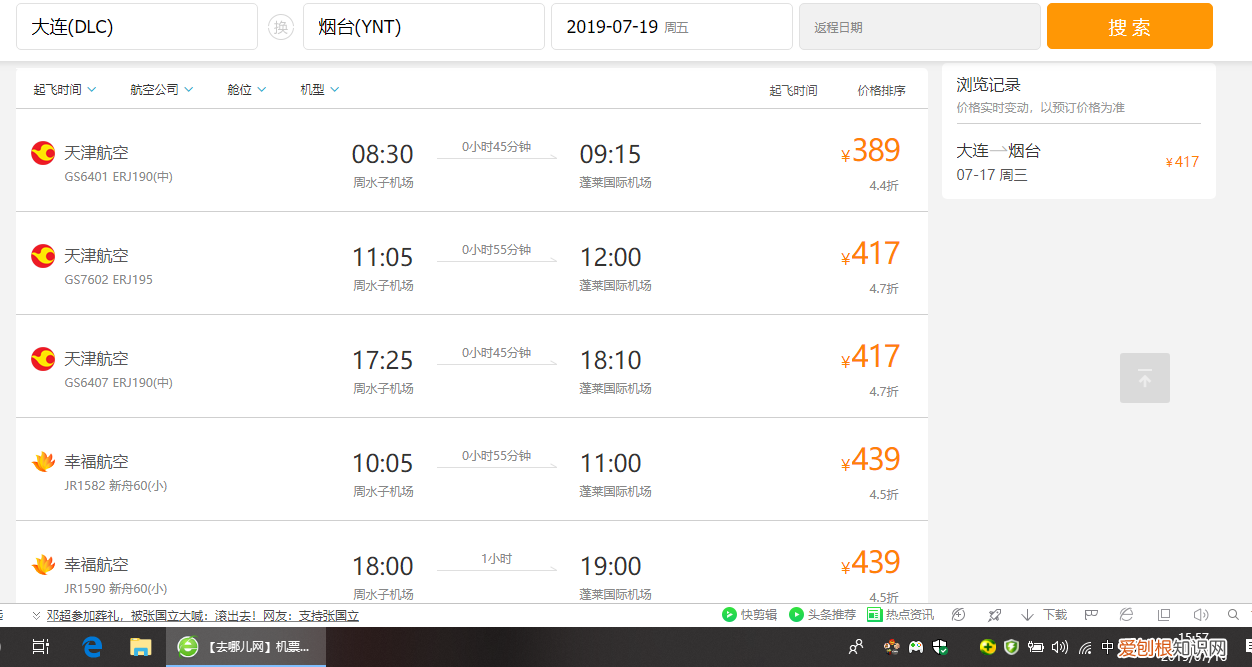Click the 08:30 departure time
This screenshot has height=667, width=1252.
(x=382, y=154)
